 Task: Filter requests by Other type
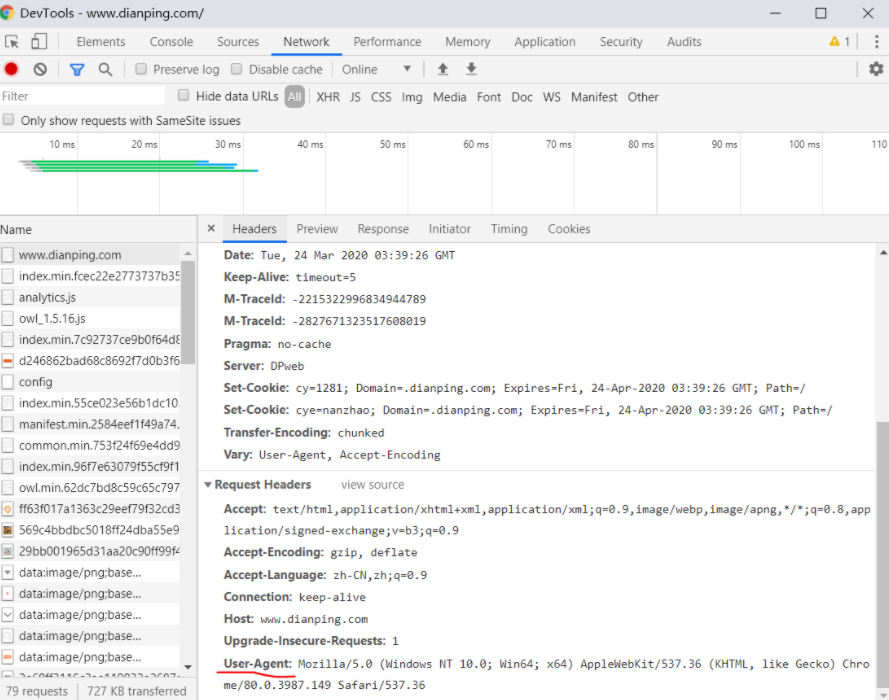643,97
